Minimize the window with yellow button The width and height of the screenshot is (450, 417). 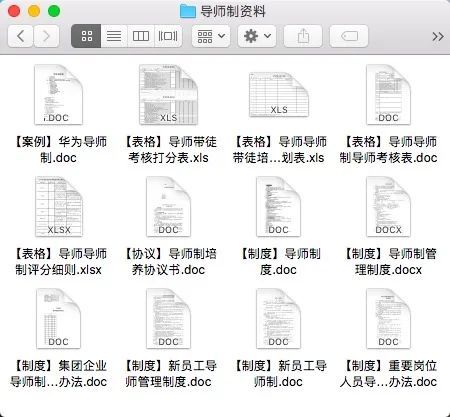pyautogui.click(x=34, y=11)
